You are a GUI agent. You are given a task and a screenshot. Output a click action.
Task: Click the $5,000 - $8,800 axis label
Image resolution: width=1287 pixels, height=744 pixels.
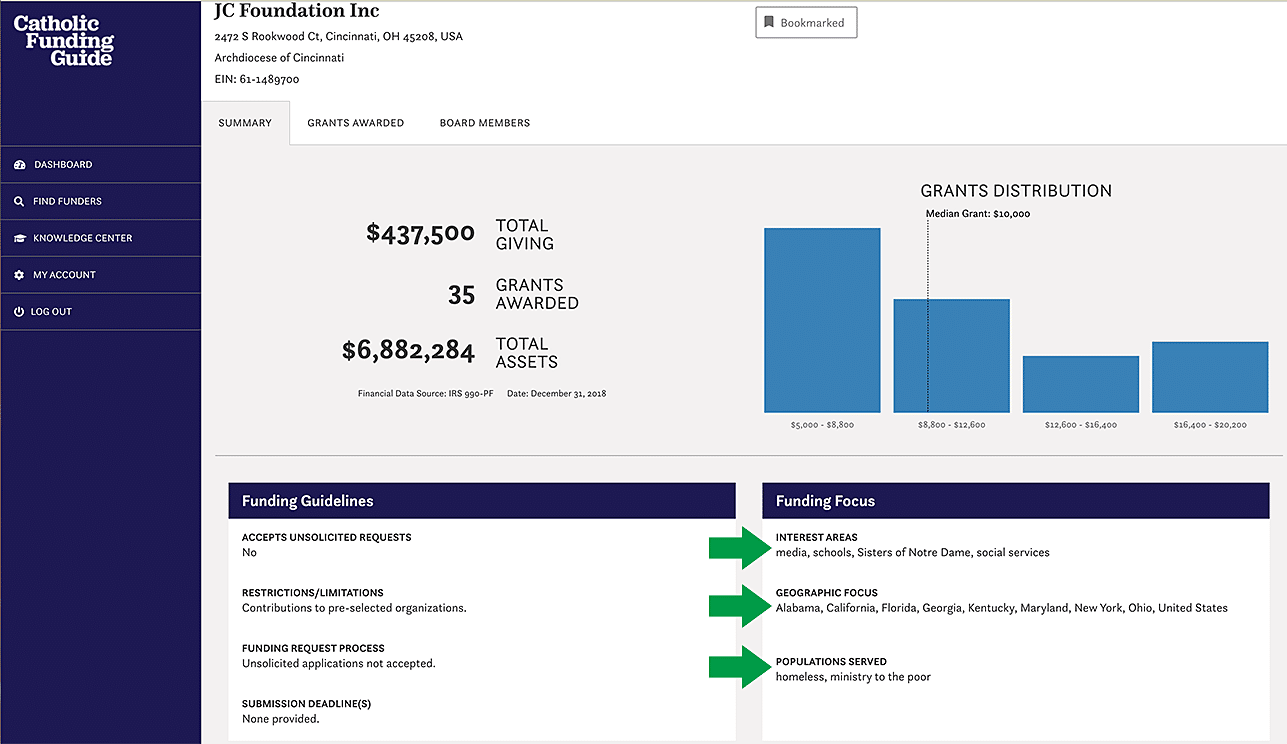[x=822, y=425]
